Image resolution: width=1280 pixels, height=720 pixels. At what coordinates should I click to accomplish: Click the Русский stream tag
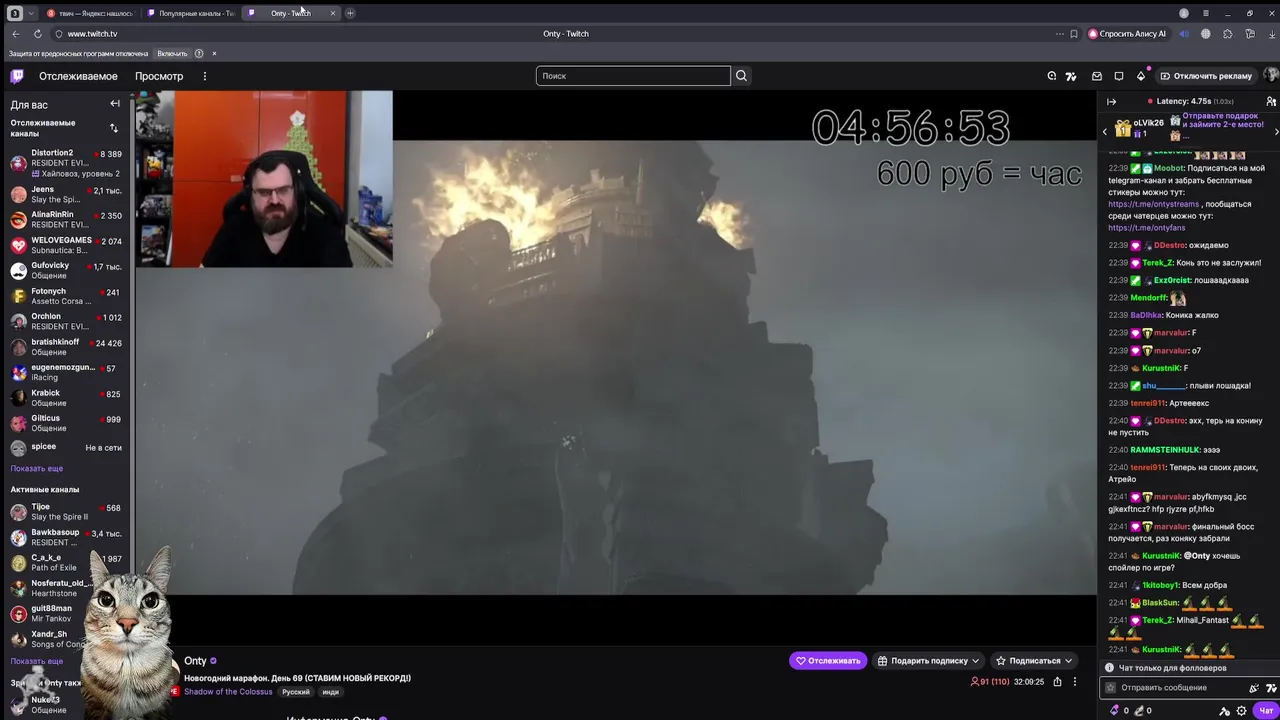296,692
